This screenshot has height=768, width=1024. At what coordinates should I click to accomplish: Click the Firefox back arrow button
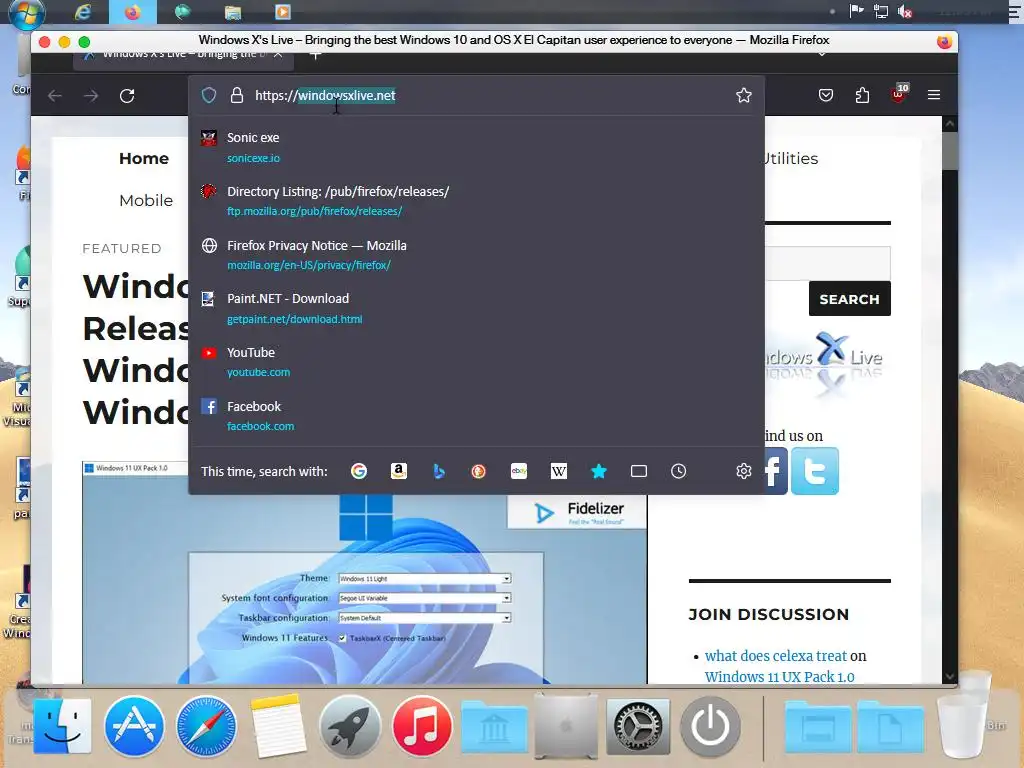tap(55, 96)
